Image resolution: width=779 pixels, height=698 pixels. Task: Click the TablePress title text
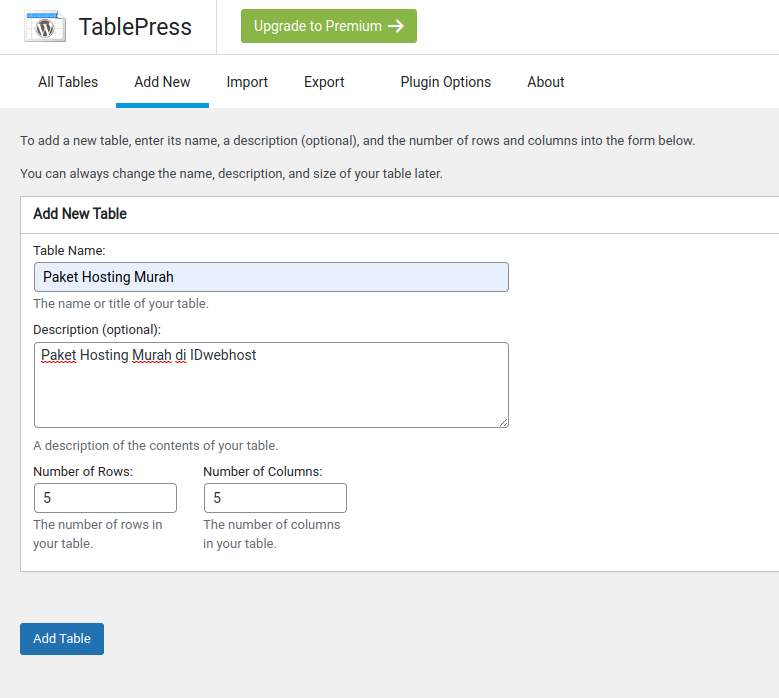135,27
